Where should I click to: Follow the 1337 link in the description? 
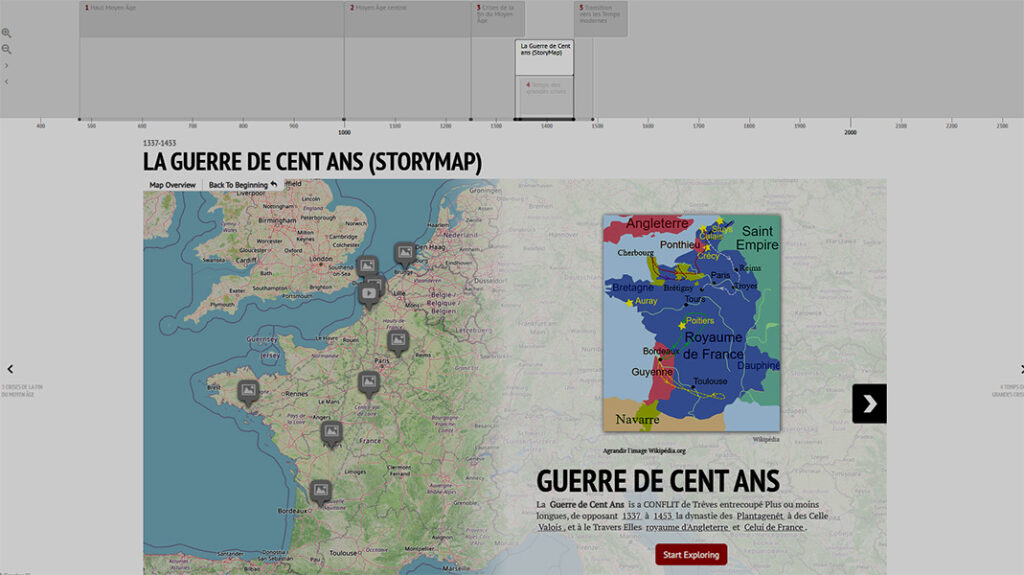click(x=631, y=516)
